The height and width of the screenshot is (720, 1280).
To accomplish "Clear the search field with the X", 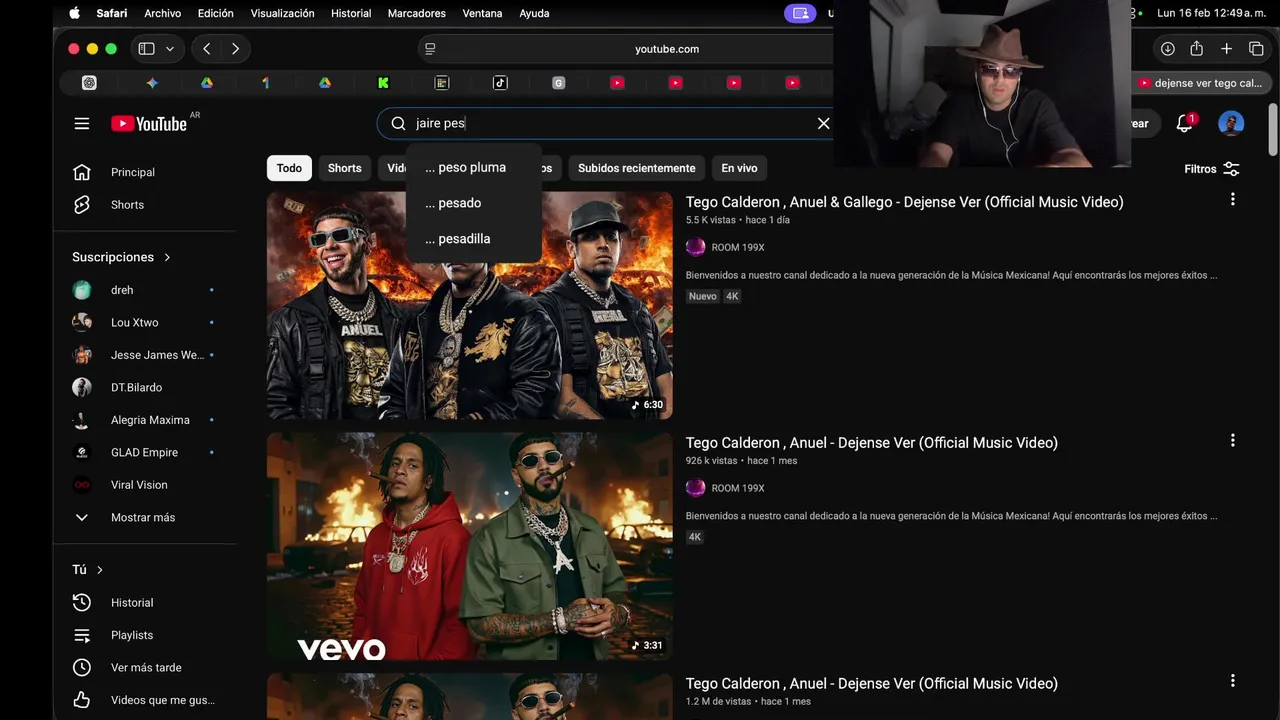I will [x=823, y=123].
